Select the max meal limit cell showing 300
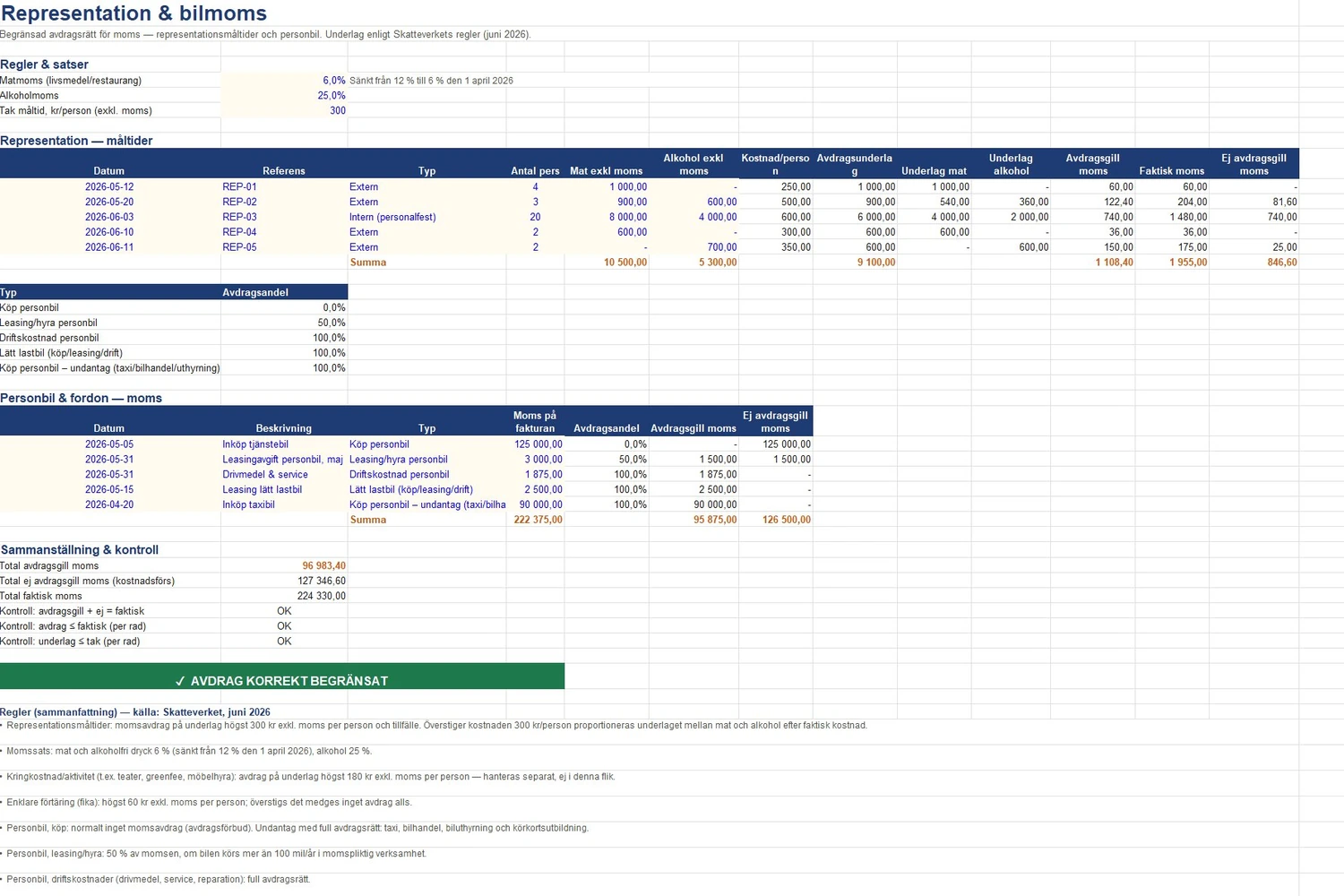Viewport: 1344px width, 896px height. pos(284,111)
